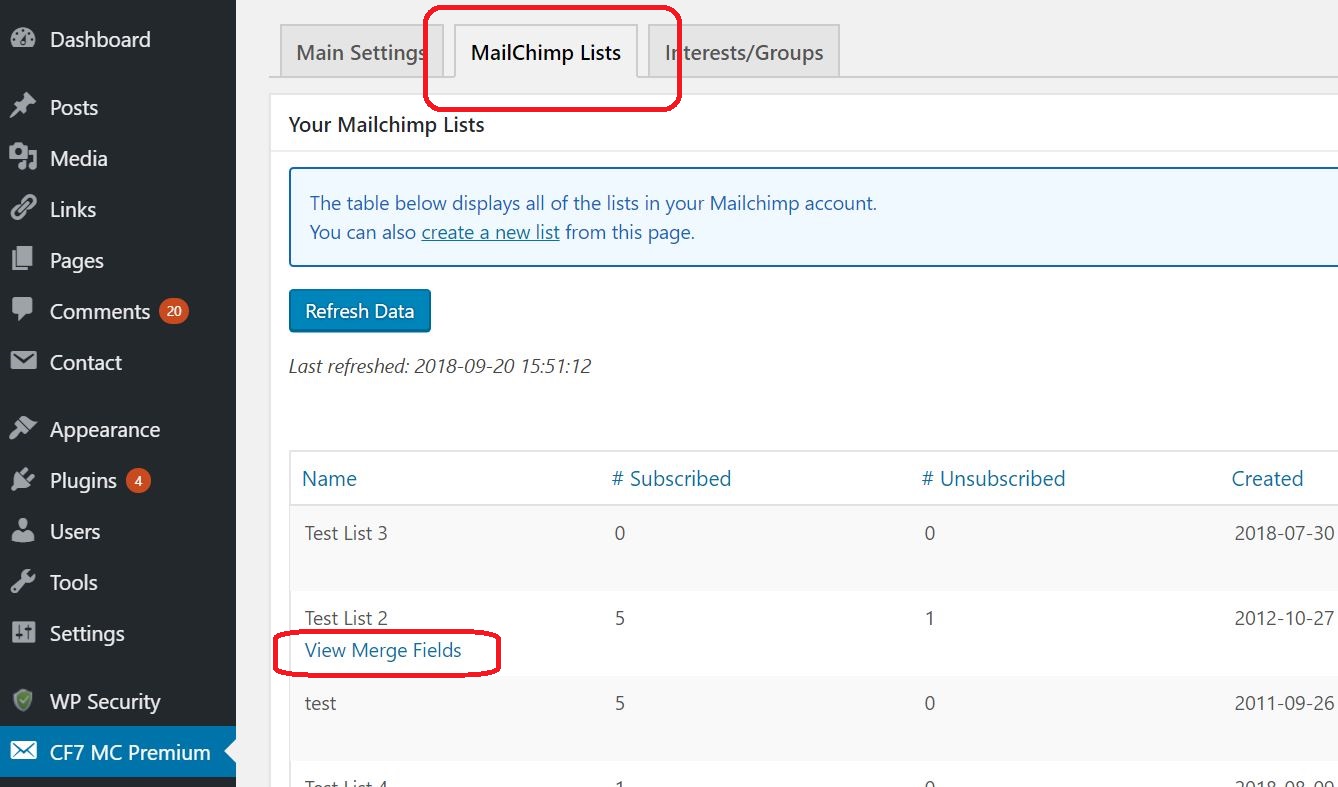Select the Posts pushpin icon
The height and width of the screenshot is (787, 1338).
click(22, 107)
